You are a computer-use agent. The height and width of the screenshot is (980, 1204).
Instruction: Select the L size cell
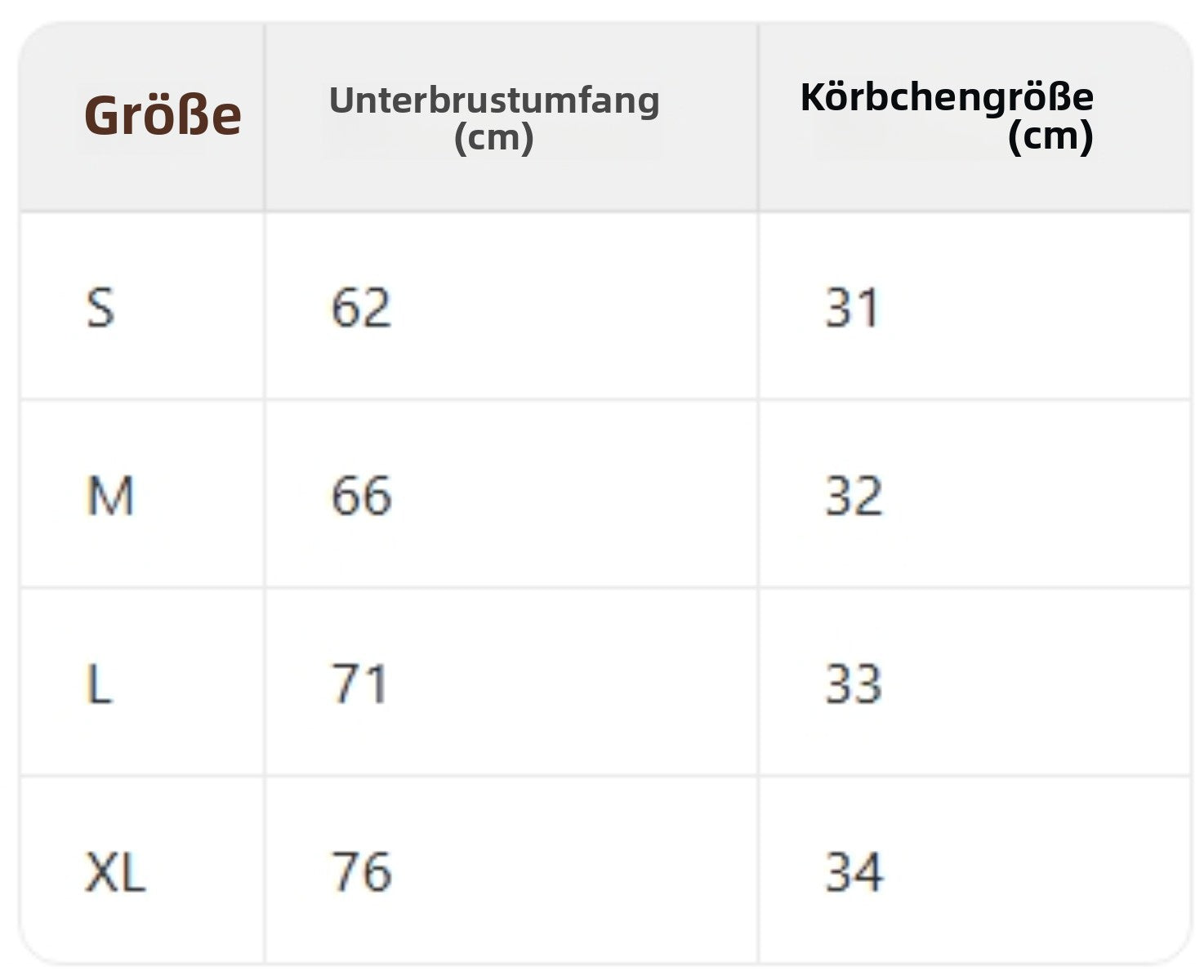pyautogui.click(x=99, y=684)
